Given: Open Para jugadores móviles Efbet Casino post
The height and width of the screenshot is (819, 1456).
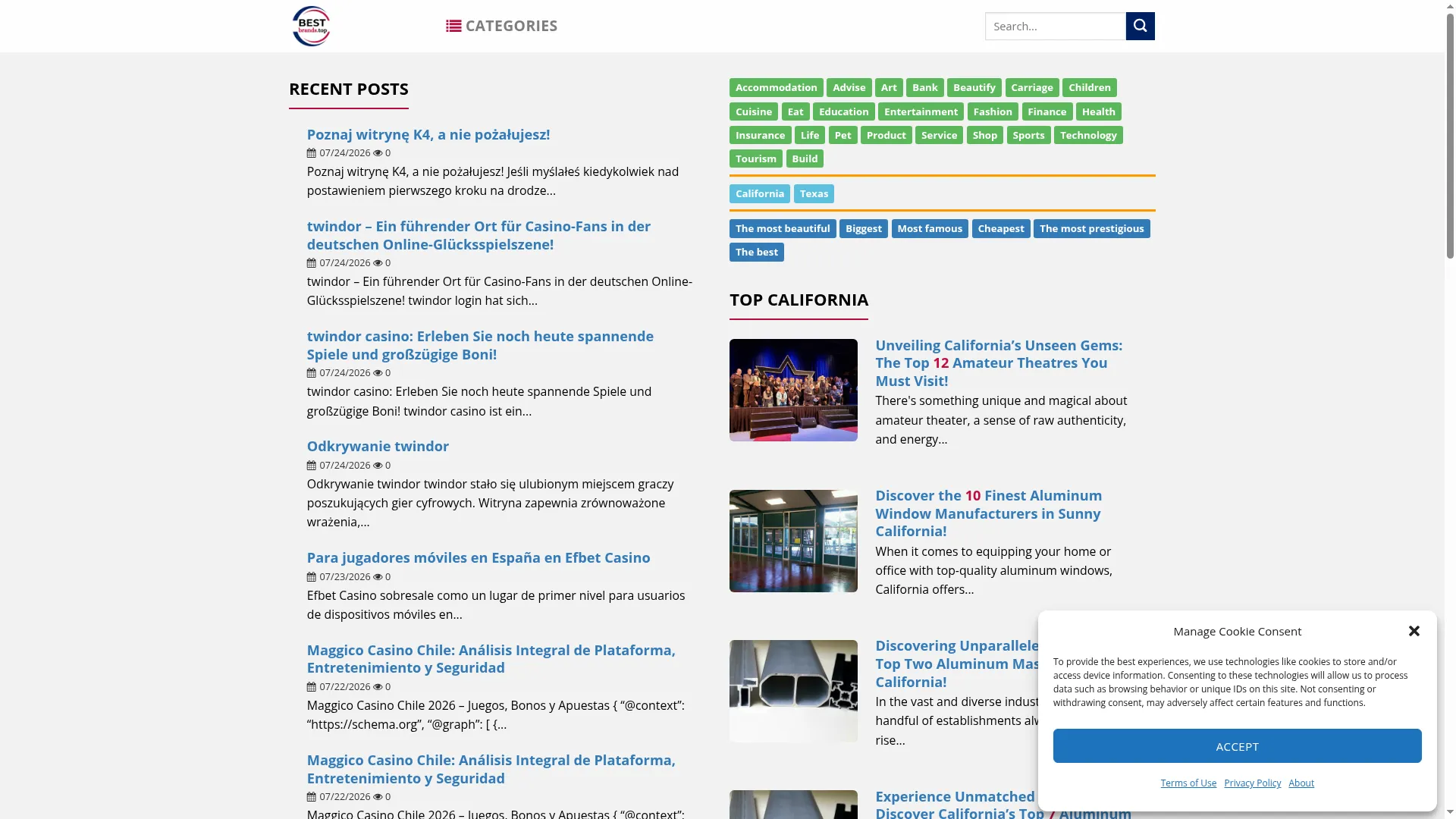Looking at the screenshot, I should click(x=479, y=557).
